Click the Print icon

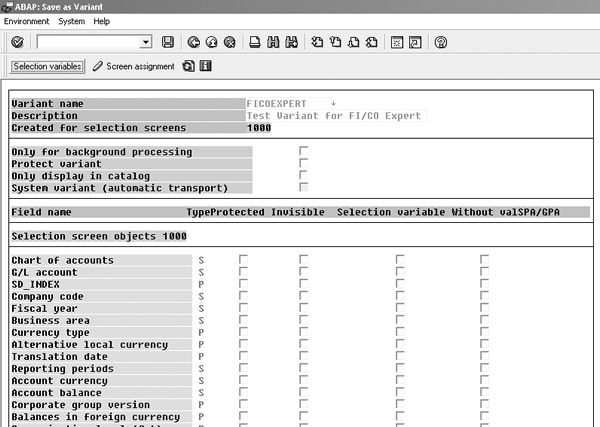click(x=256, y=42)
